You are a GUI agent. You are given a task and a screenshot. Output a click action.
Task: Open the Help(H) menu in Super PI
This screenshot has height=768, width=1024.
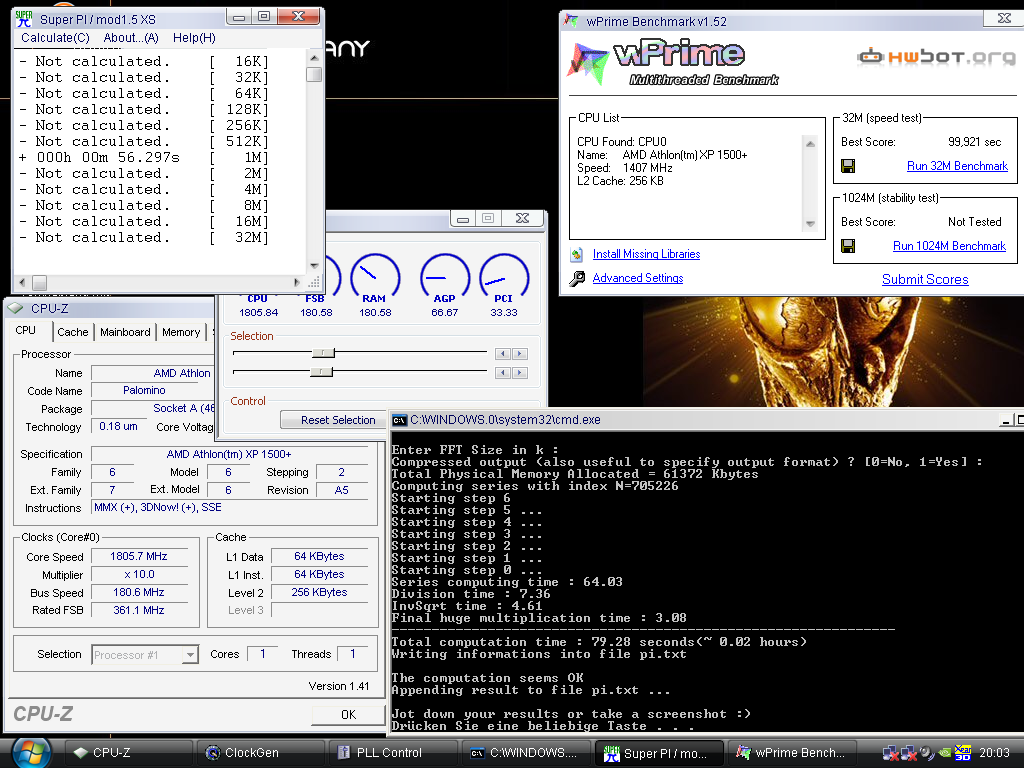(194, 38)
